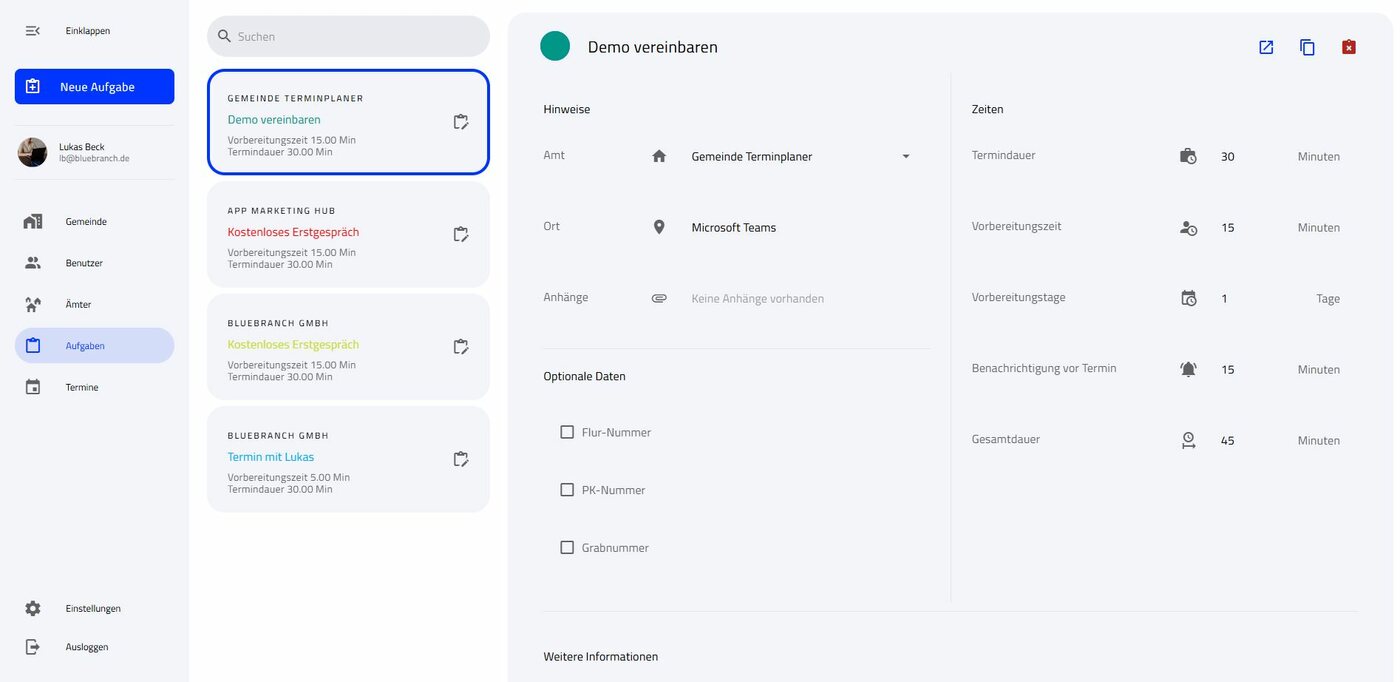The image size is (1400, 682).
Task: Go to Benutzer section
Action: 94,263
